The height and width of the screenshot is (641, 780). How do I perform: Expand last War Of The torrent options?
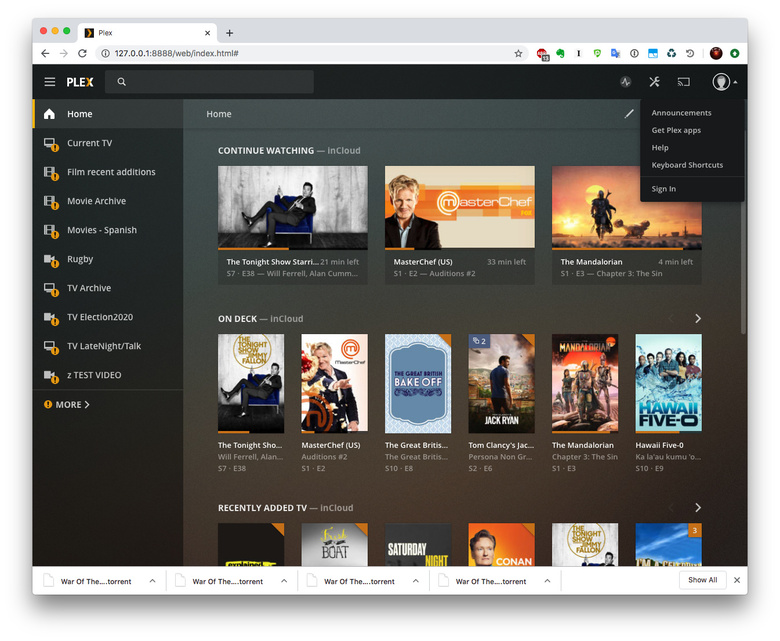(x=547, y=581)
